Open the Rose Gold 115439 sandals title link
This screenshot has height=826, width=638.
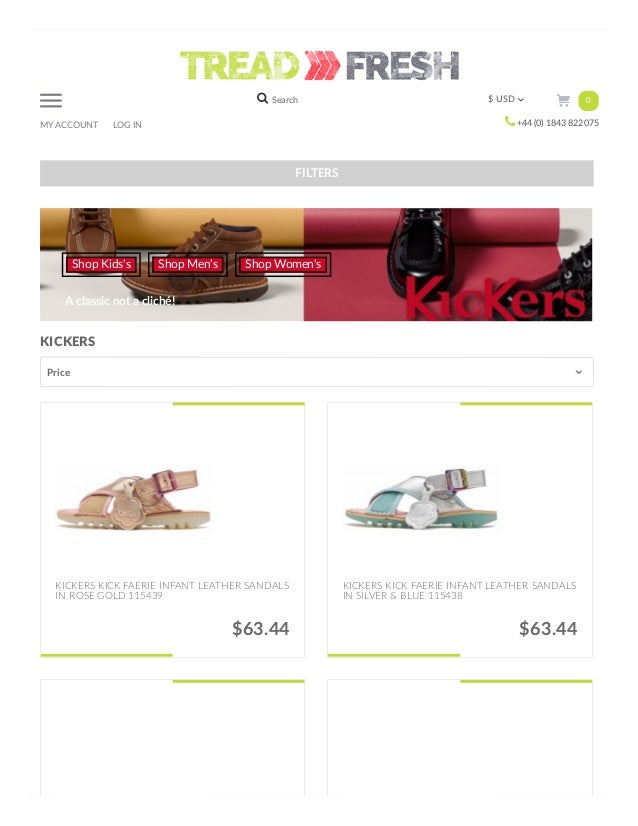(172, 591)
